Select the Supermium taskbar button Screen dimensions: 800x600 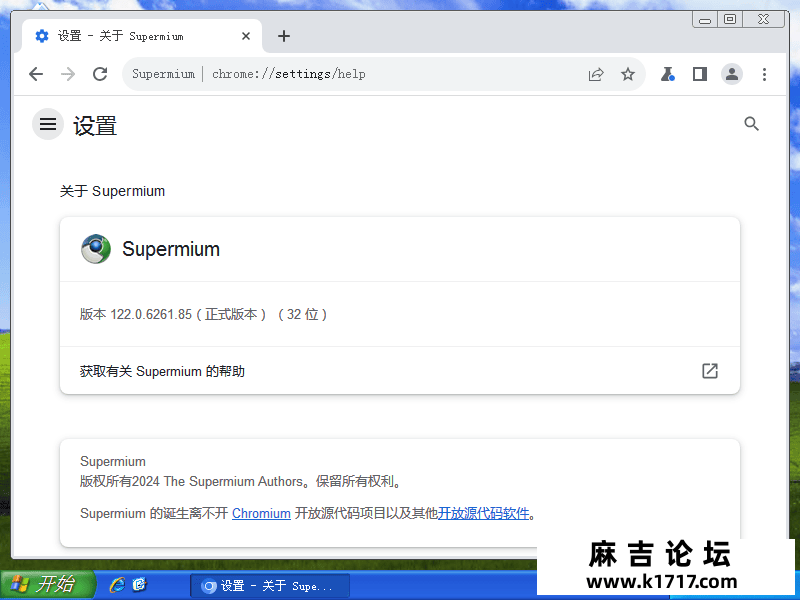[x=270, y=586]
